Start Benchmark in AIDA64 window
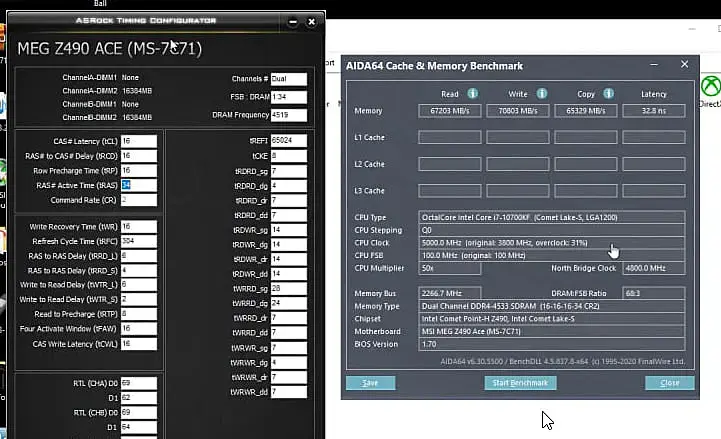 click(x=520, y=383)
